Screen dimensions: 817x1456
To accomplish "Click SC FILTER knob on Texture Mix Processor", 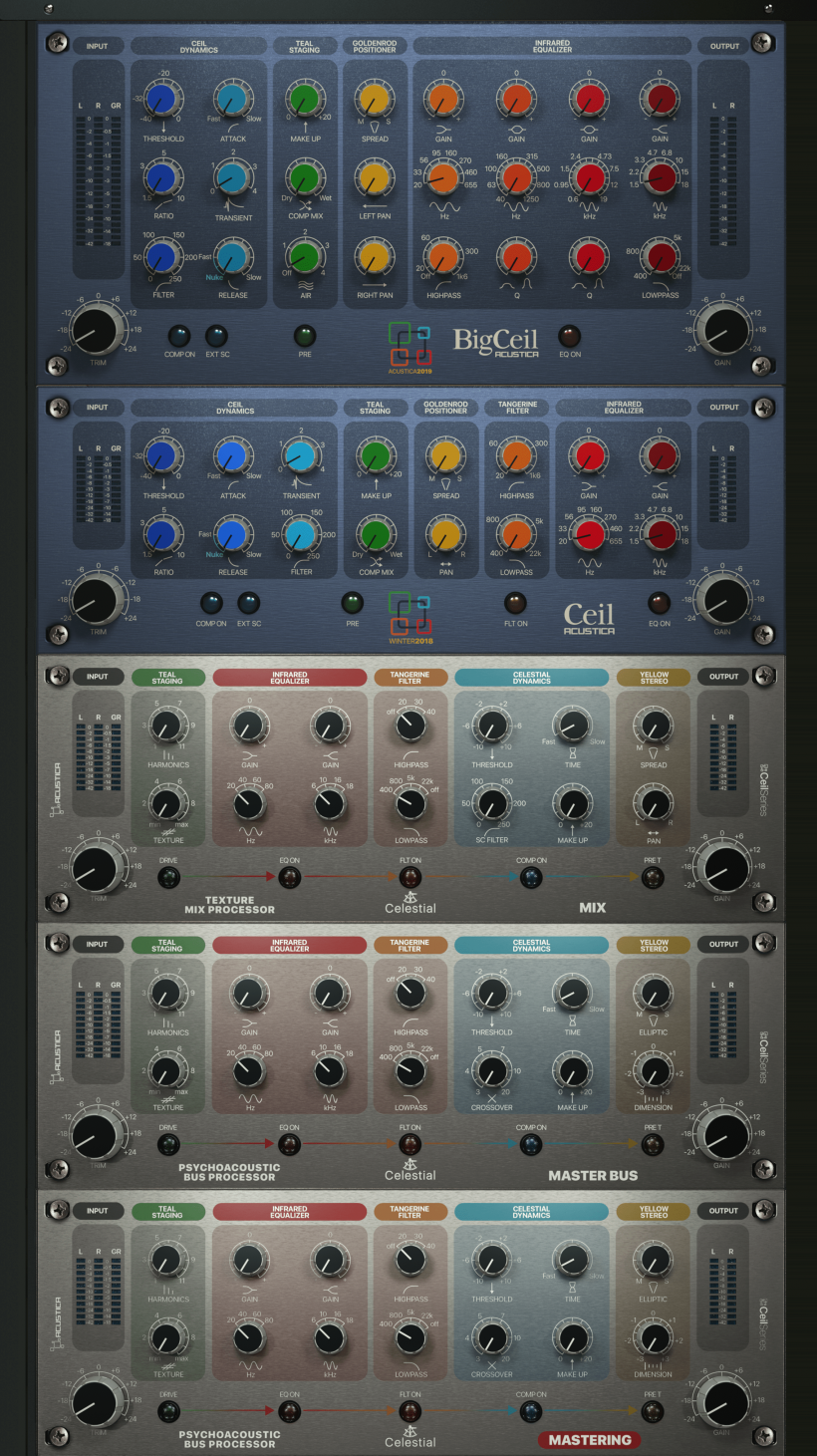I will click(x=492, y=802).
